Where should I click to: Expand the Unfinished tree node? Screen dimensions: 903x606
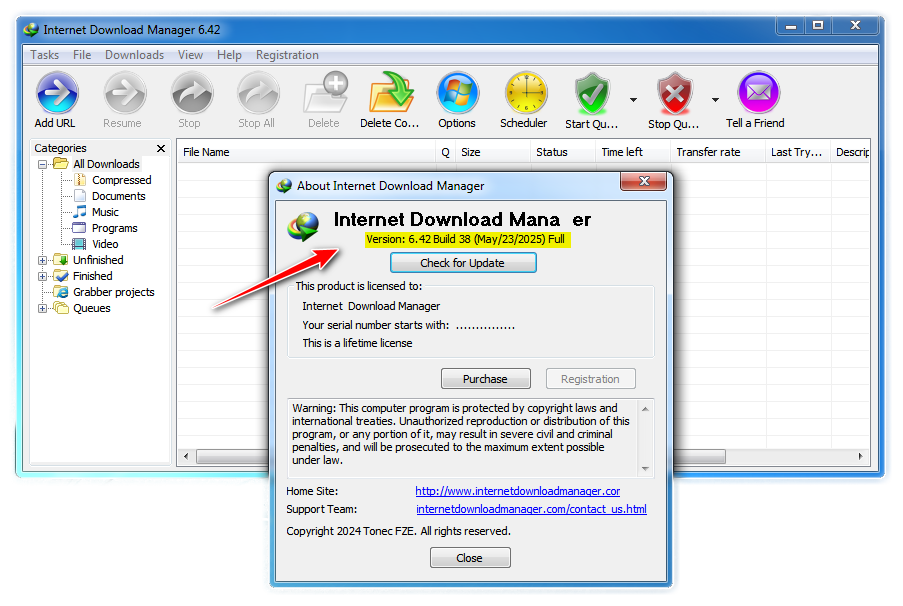point(43,260)
